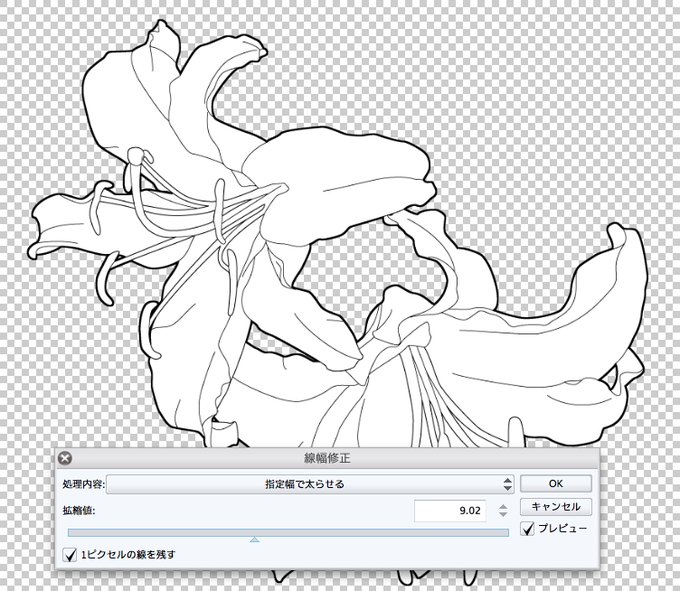Increase 拡縮値 with the up stepper arrow
680x591 pixels.
tap(503, 506)
